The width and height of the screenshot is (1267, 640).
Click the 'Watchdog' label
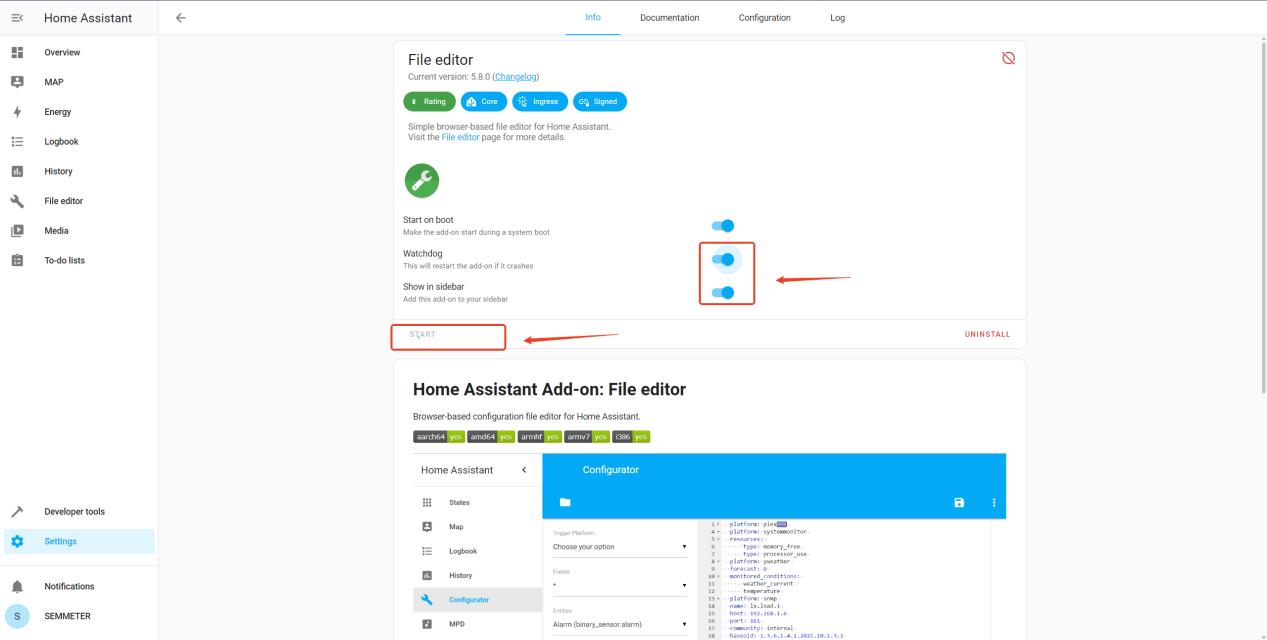422,253
